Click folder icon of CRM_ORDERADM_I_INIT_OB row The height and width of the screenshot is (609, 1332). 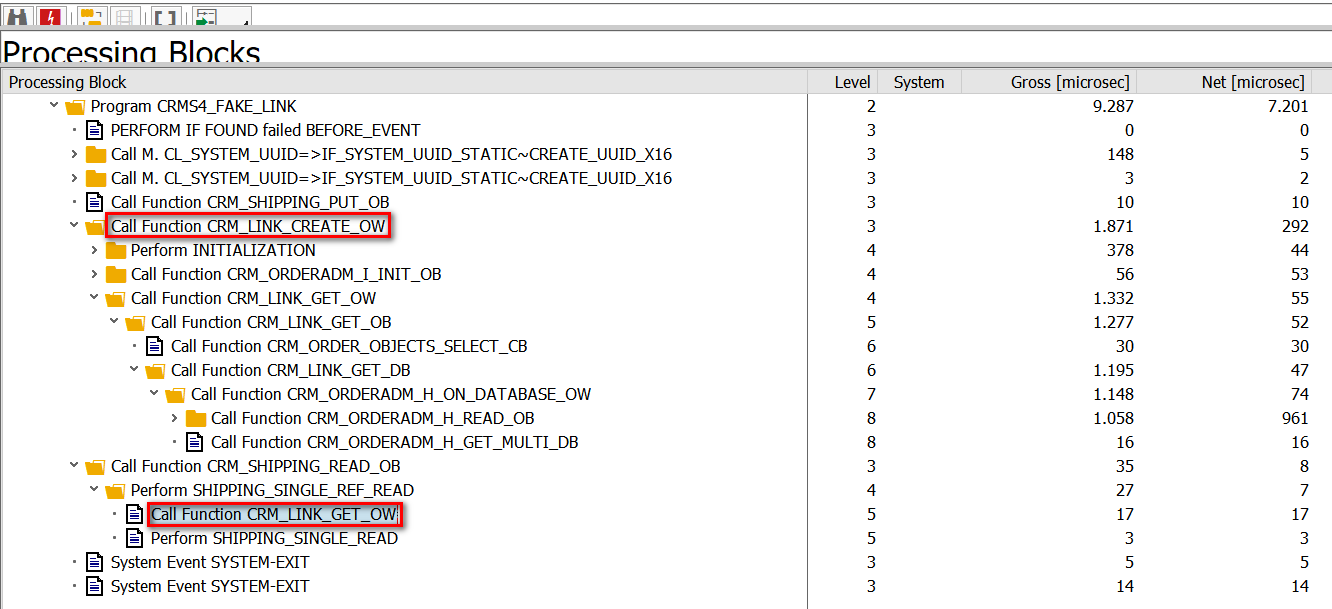tap(115, 274)
